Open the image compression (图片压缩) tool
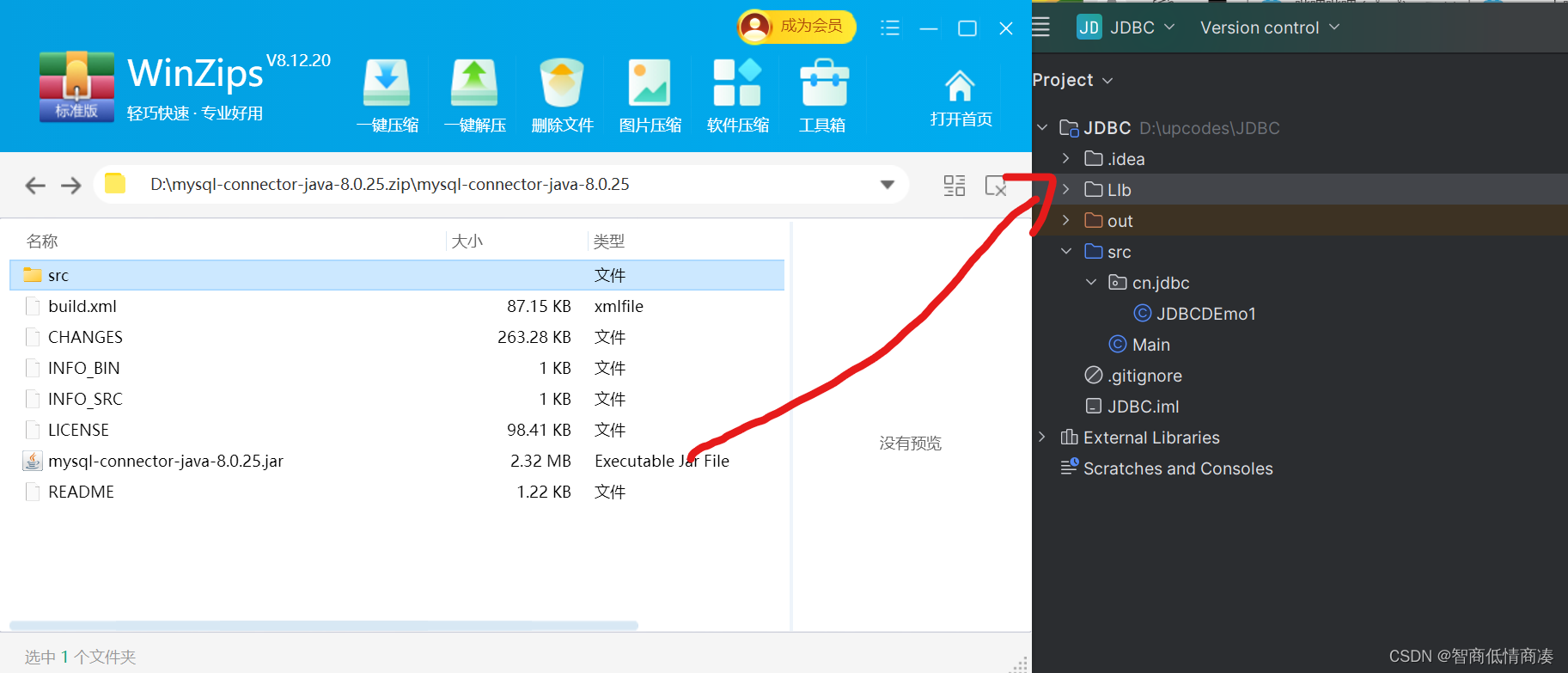 pyautogui.click(x=650, y=95)
